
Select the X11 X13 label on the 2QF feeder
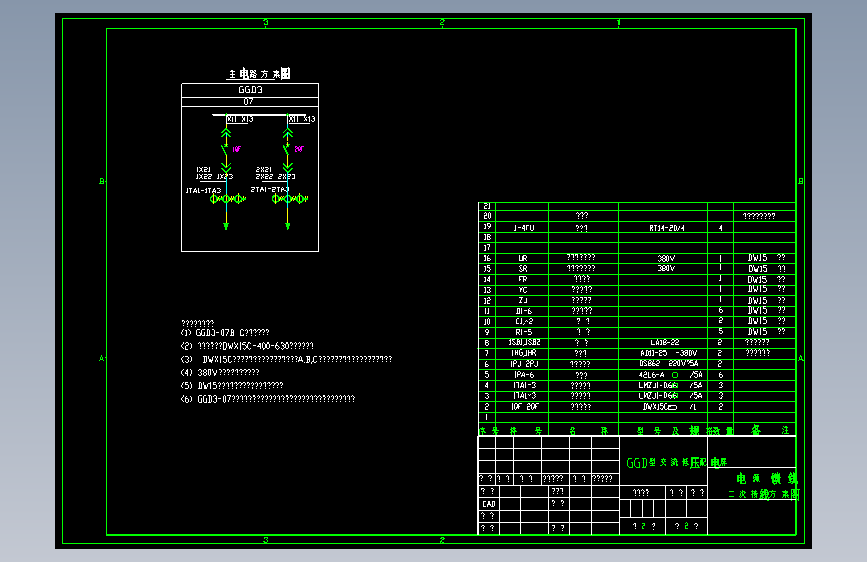click(302, 119)
